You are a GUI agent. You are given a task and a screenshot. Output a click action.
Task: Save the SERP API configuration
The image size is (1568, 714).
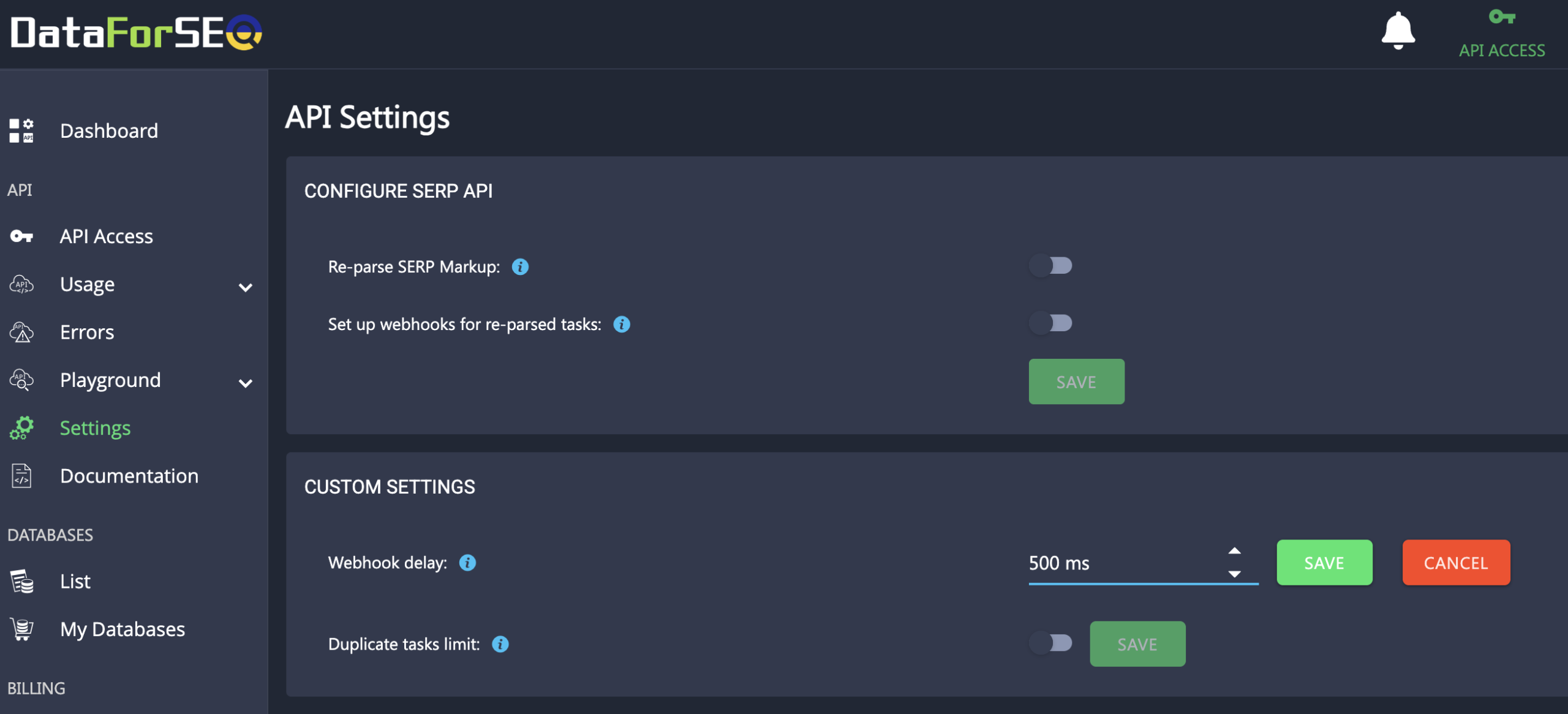(1076, 381)
